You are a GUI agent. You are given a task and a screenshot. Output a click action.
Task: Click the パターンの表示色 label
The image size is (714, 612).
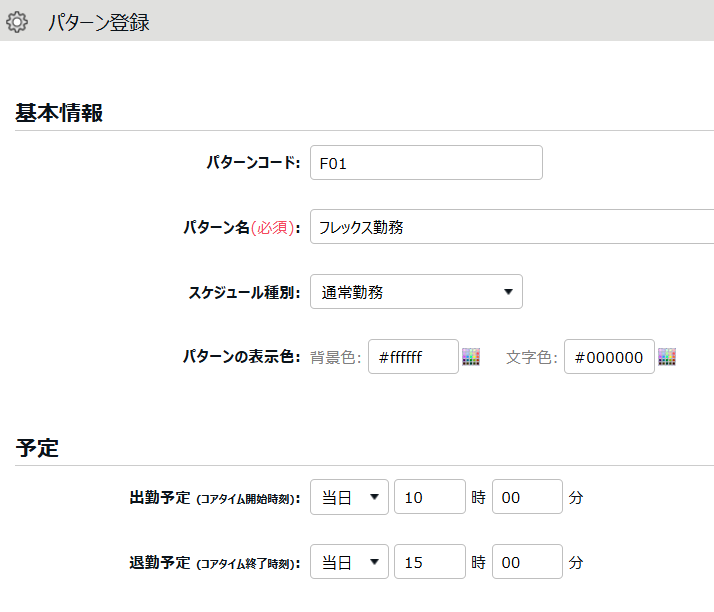[x=241, y=357]
